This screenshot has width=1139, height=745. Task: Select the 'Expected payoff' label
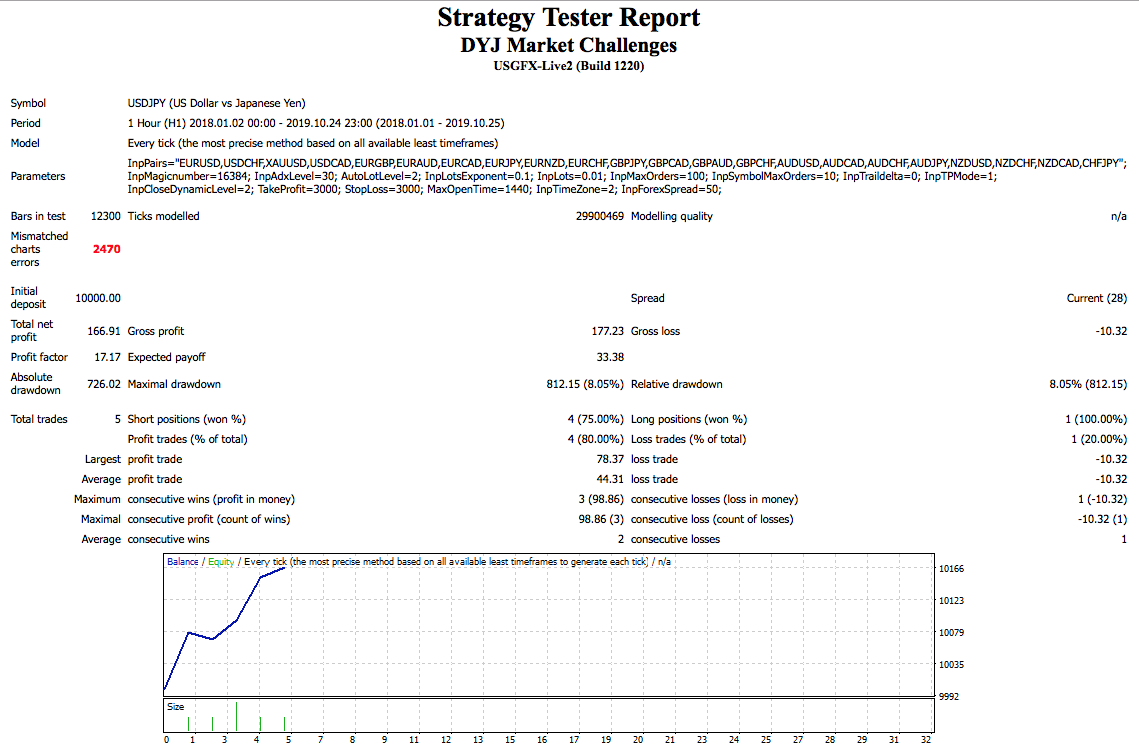166,357
